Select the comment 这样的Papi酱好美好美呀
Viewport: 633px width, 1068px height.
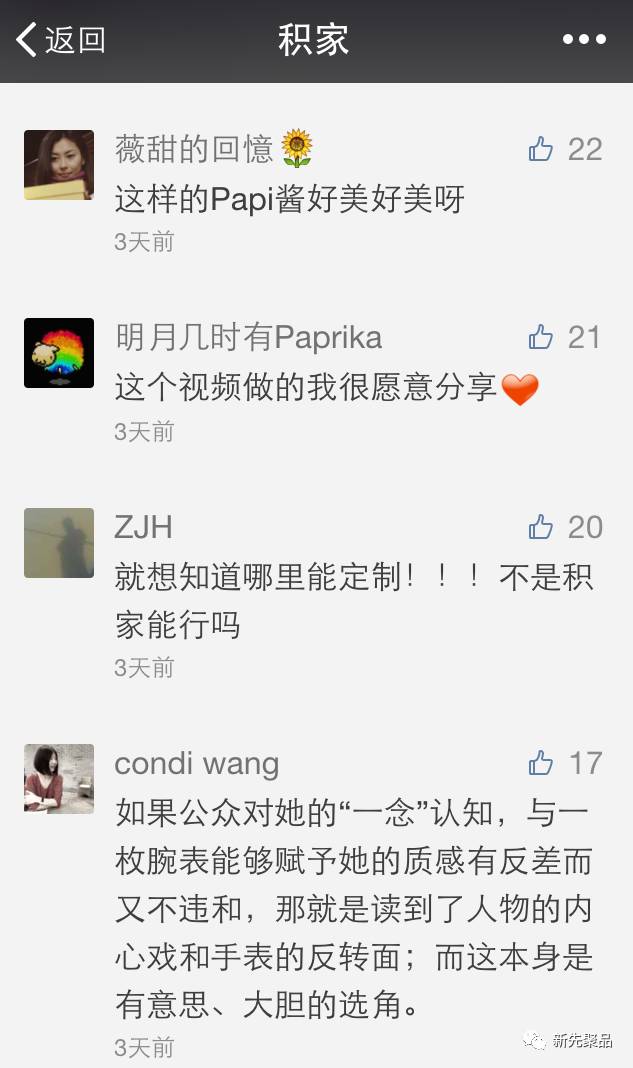click(290, 199)
